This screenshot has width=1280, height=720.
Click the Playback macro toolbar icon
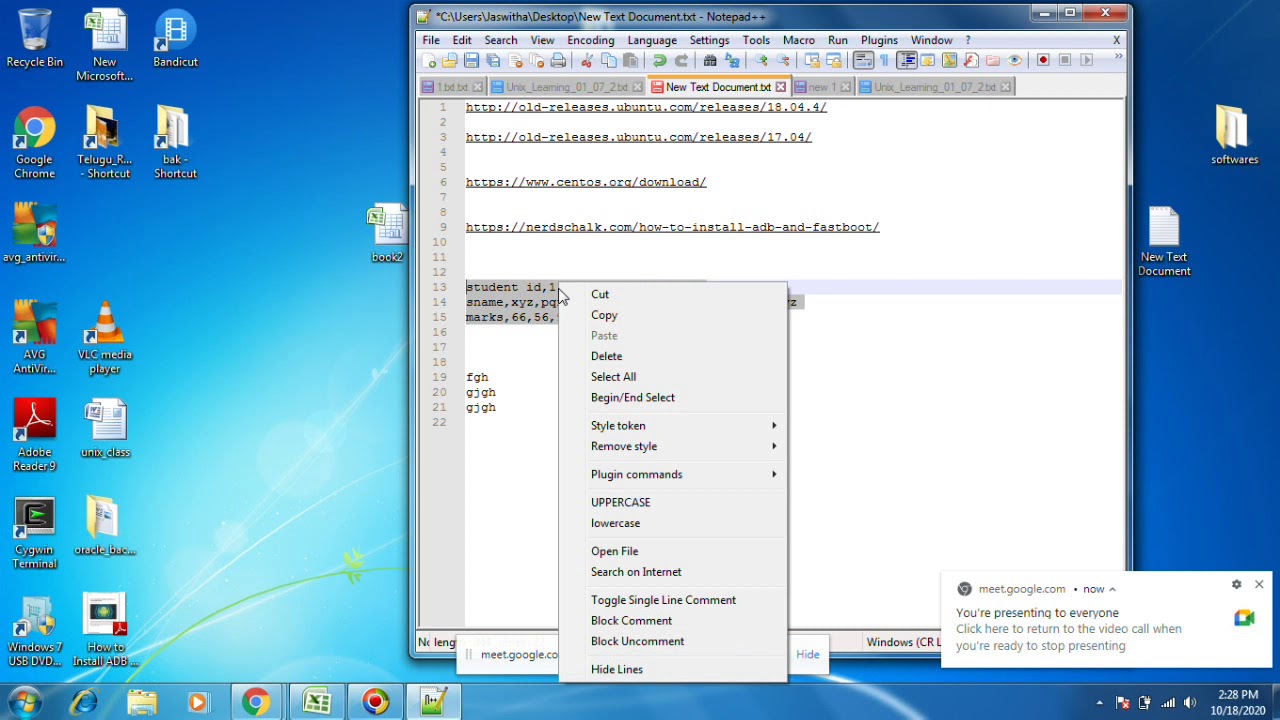coord(1087,60)
